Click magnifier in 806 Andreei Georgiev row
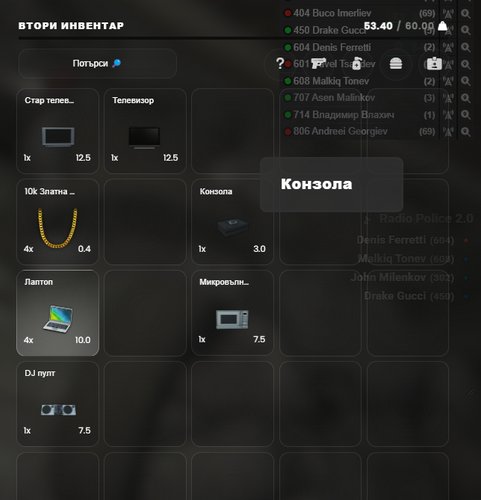481x500 pixels. pyautogui.click(x=466, y=132)
